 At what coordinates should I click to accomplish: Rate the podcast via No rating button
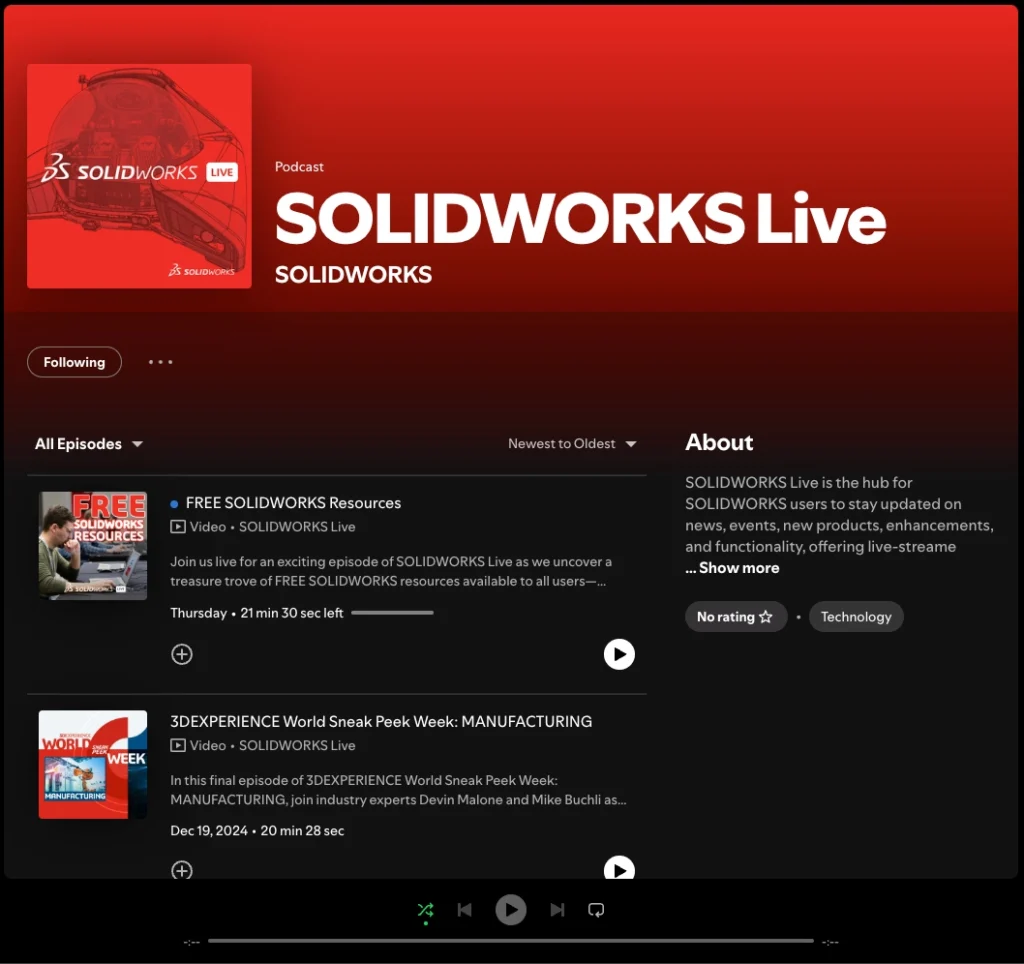pyautogui.click(x=735, y=617)
